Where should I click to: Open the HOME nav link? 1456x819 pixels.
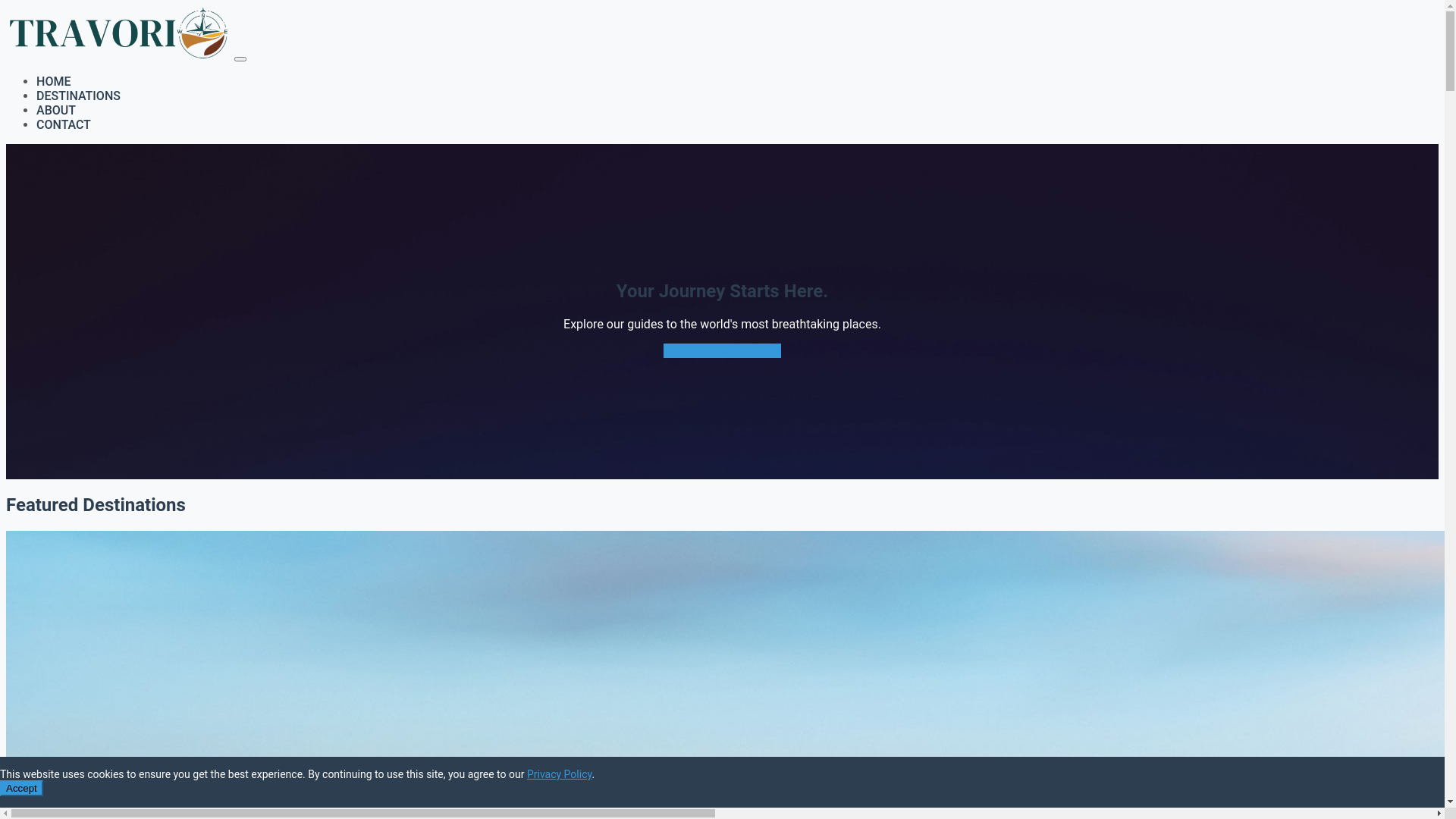pos(53,81)
